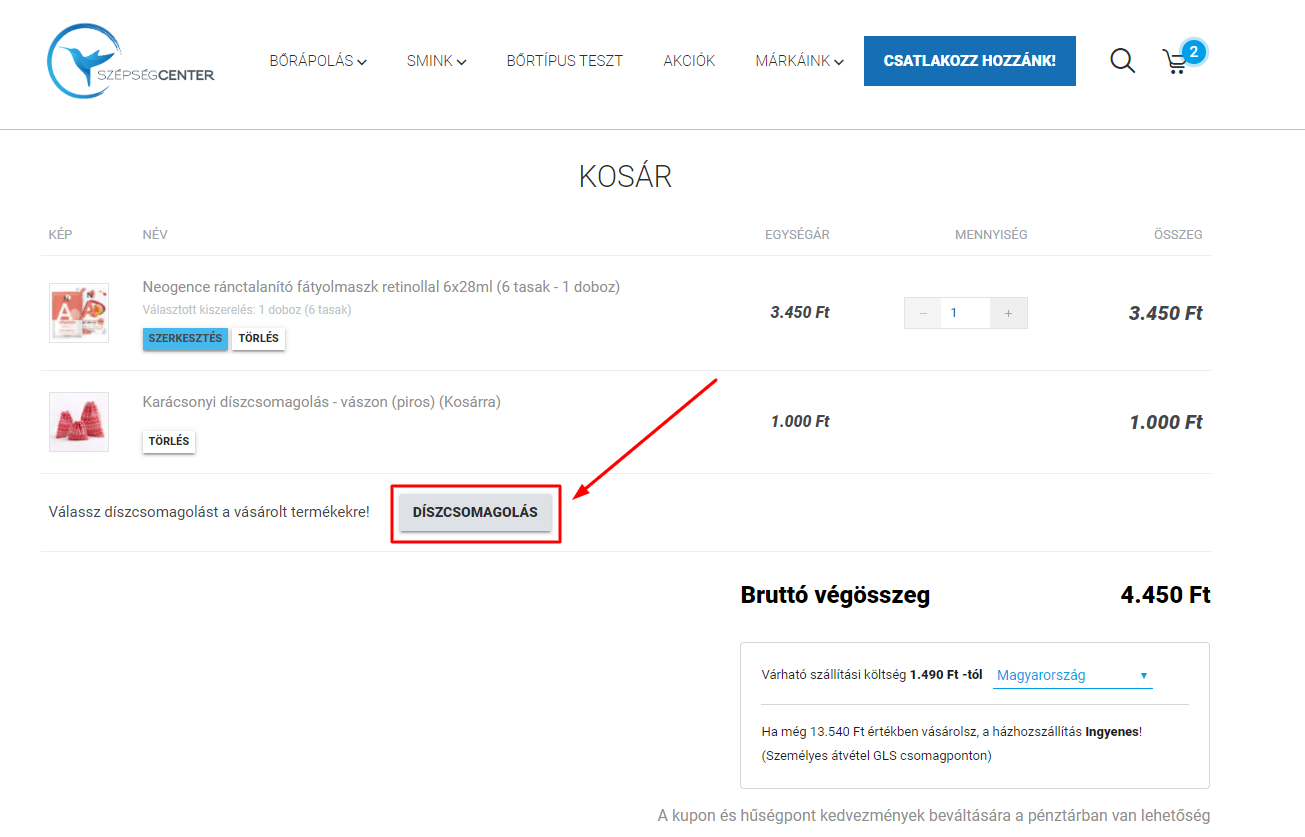This screenshot has height=837, width=1305.
Task: Delete the Karácsonyi díszcsomagolás item
Action: point(169,441)
